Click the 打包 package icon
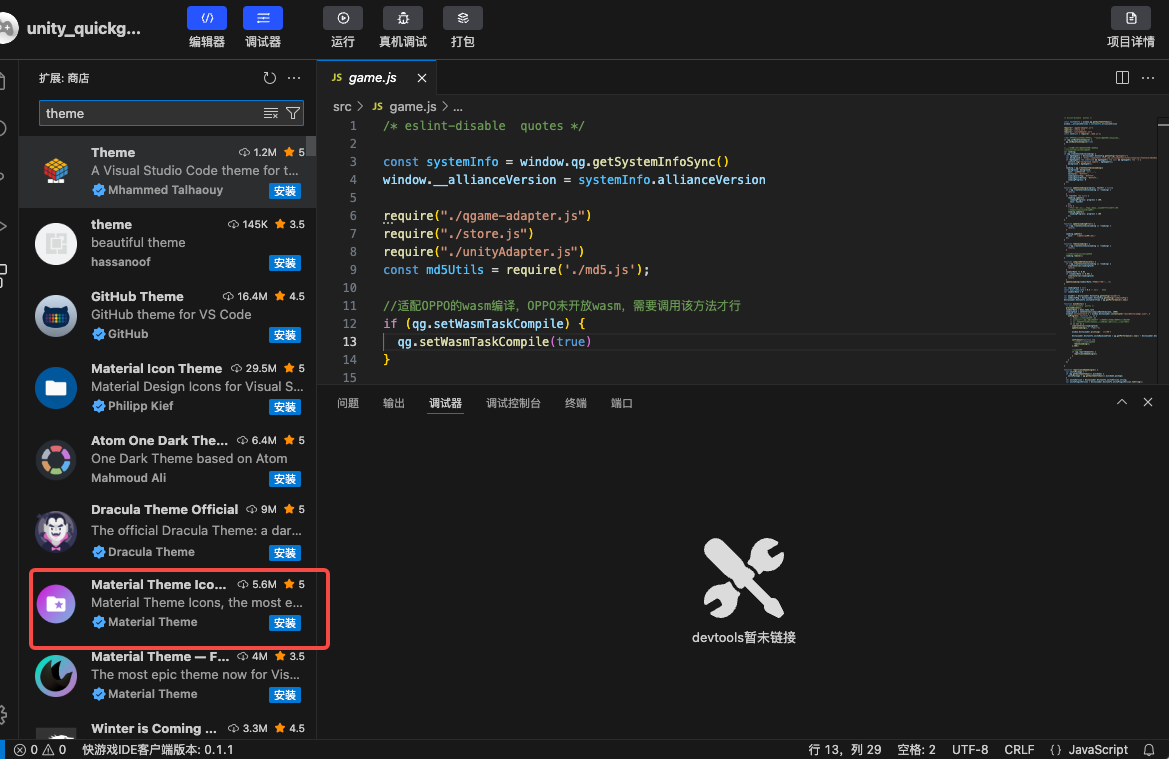Screen dimensions: 1169x759 [x=462, y=18]
